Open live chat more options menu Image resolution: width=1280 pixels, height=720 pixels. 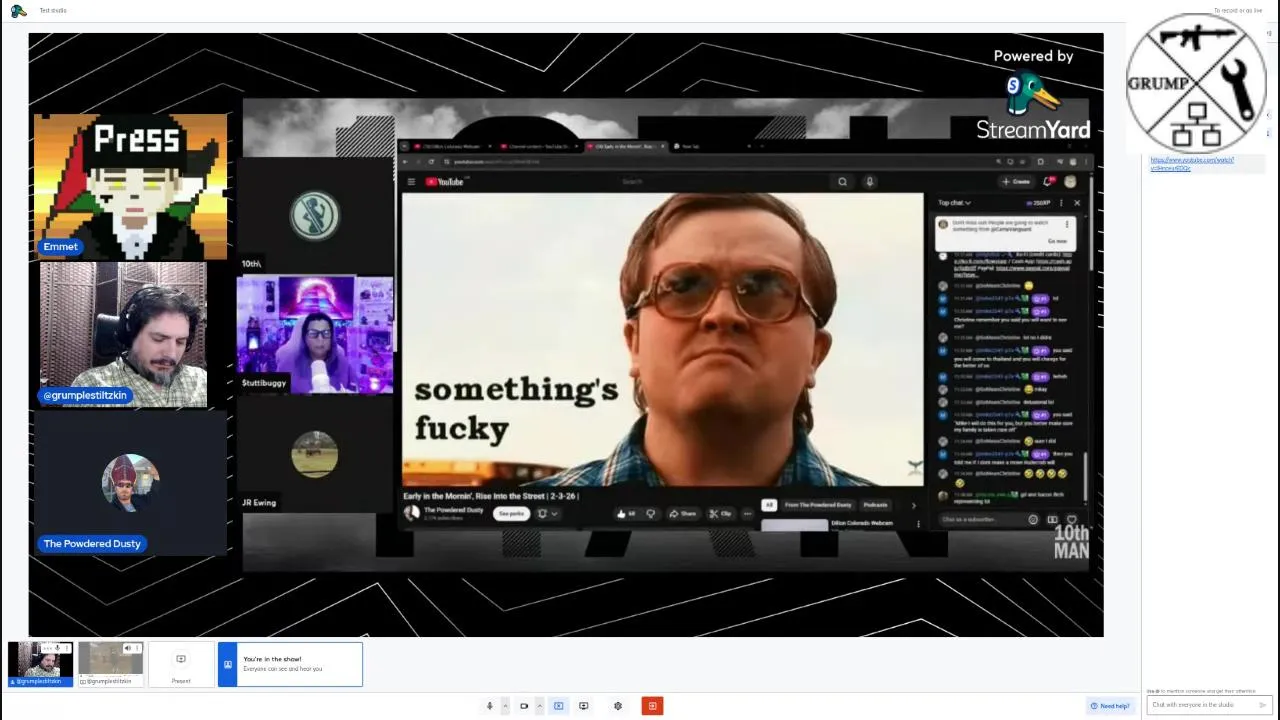click(1061, 203)
